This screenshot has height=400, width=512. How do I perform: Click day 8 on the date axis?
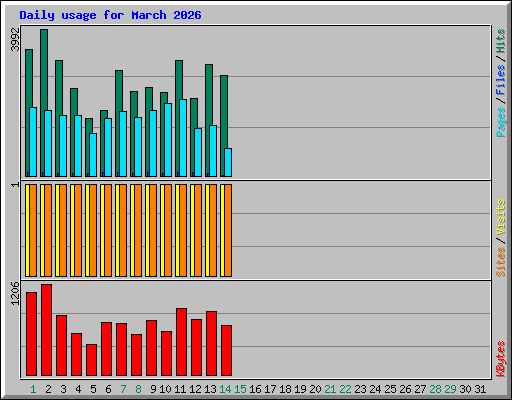[x=138, y=389]
